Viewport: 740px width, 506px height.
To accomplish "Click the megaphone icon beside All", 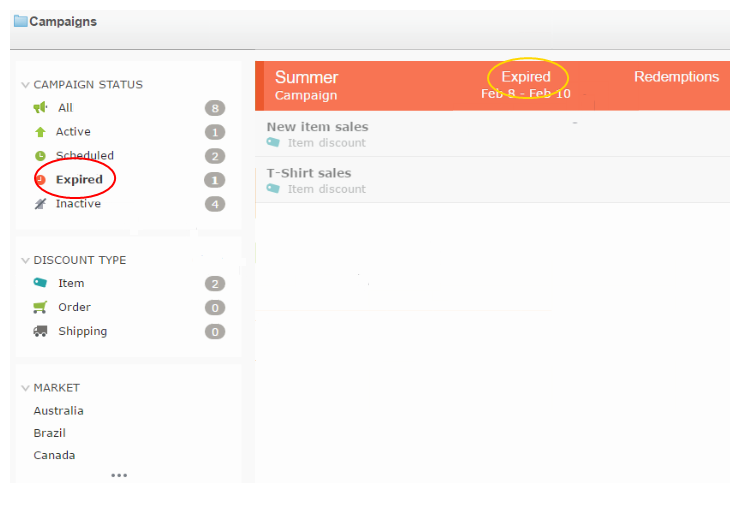I will click(x=40, y=108).
